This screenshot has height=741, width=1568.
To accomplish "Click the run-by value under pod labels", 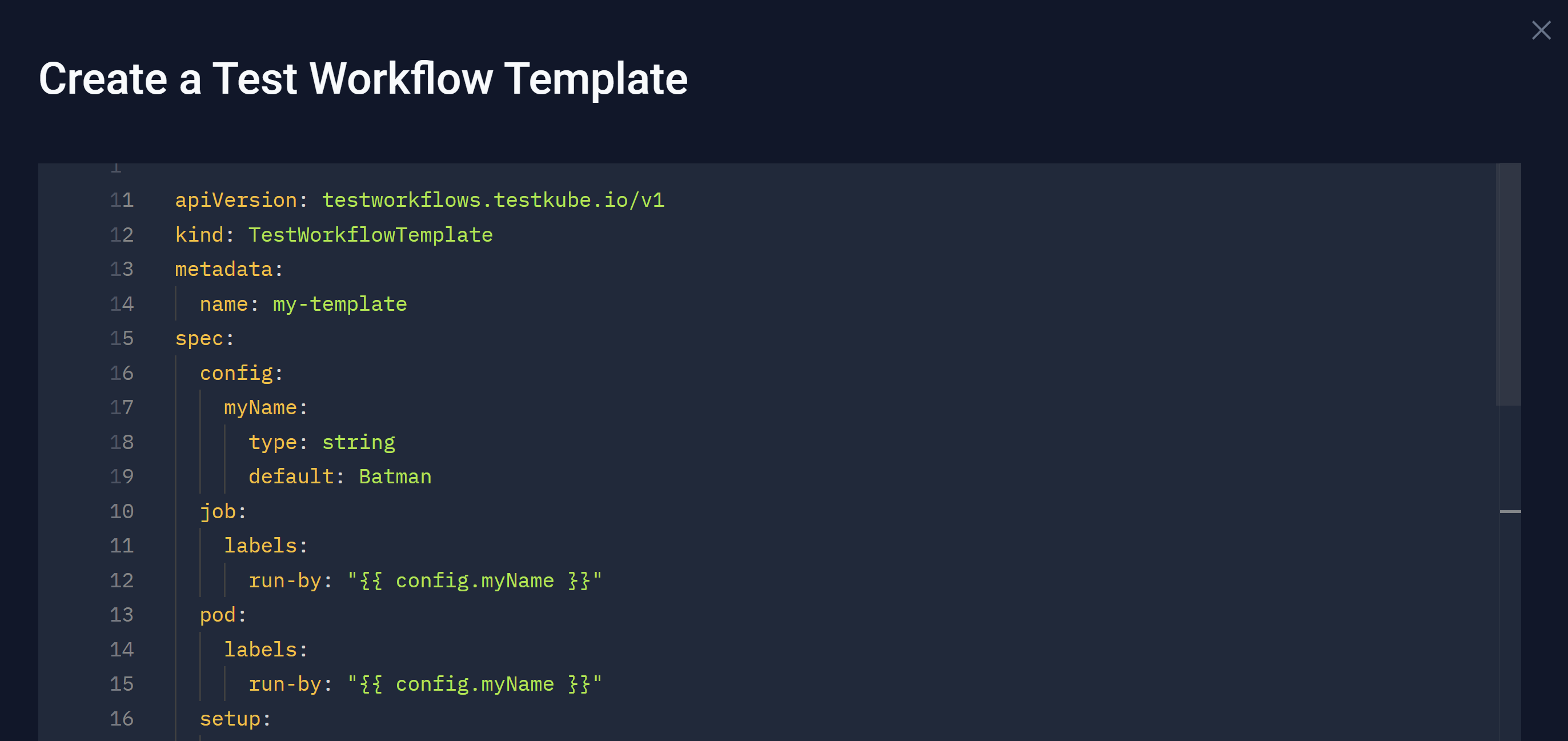I will (475, 684).
